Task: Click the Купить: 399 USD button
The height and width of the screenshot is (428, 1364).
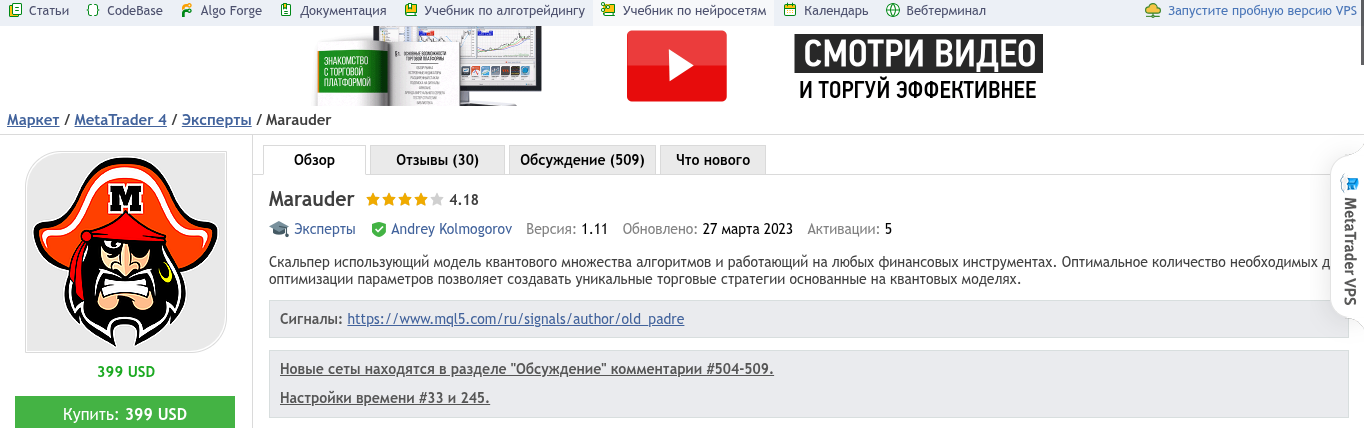Action: 125,413
